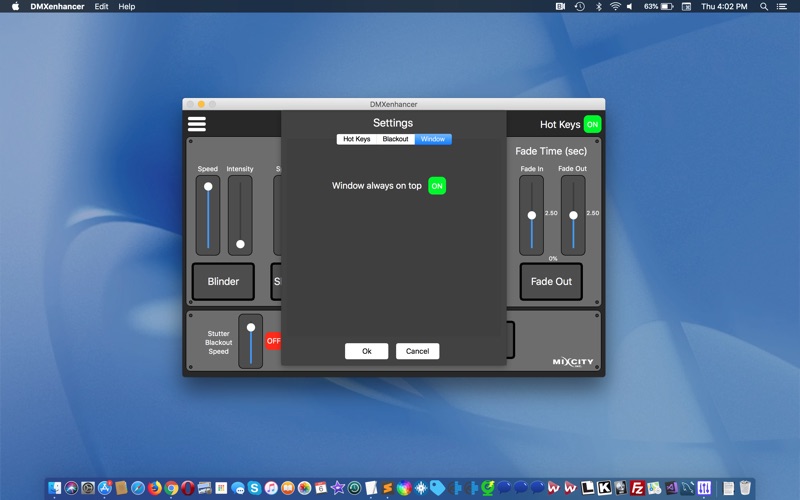Click the black L app icon in Dock
Screen dimensions: 800x500
(x=588, y=488)
